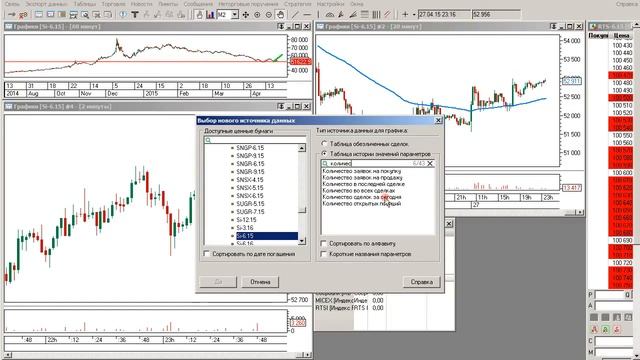Click the date field '27.04.15 23:16' in toolbar
640x360 pixels.
444,15
